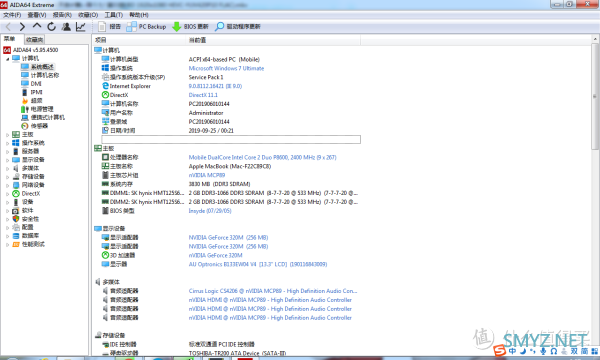Click the 数据库 database icon in tree

[x=16, y=236]
